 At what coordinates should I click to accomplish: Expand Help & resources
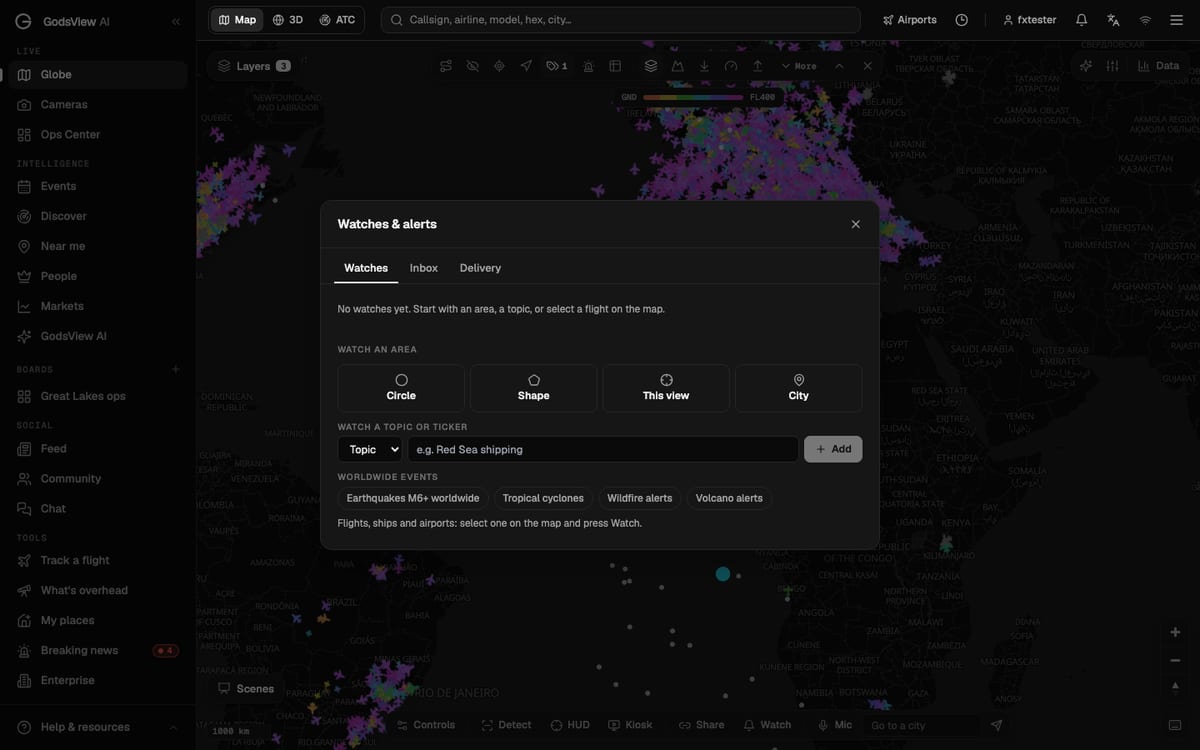(x=98, y=727)
